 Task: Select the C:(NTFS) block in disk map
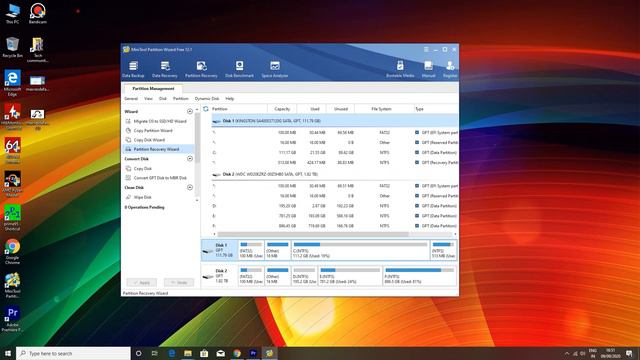pos(360,250)
